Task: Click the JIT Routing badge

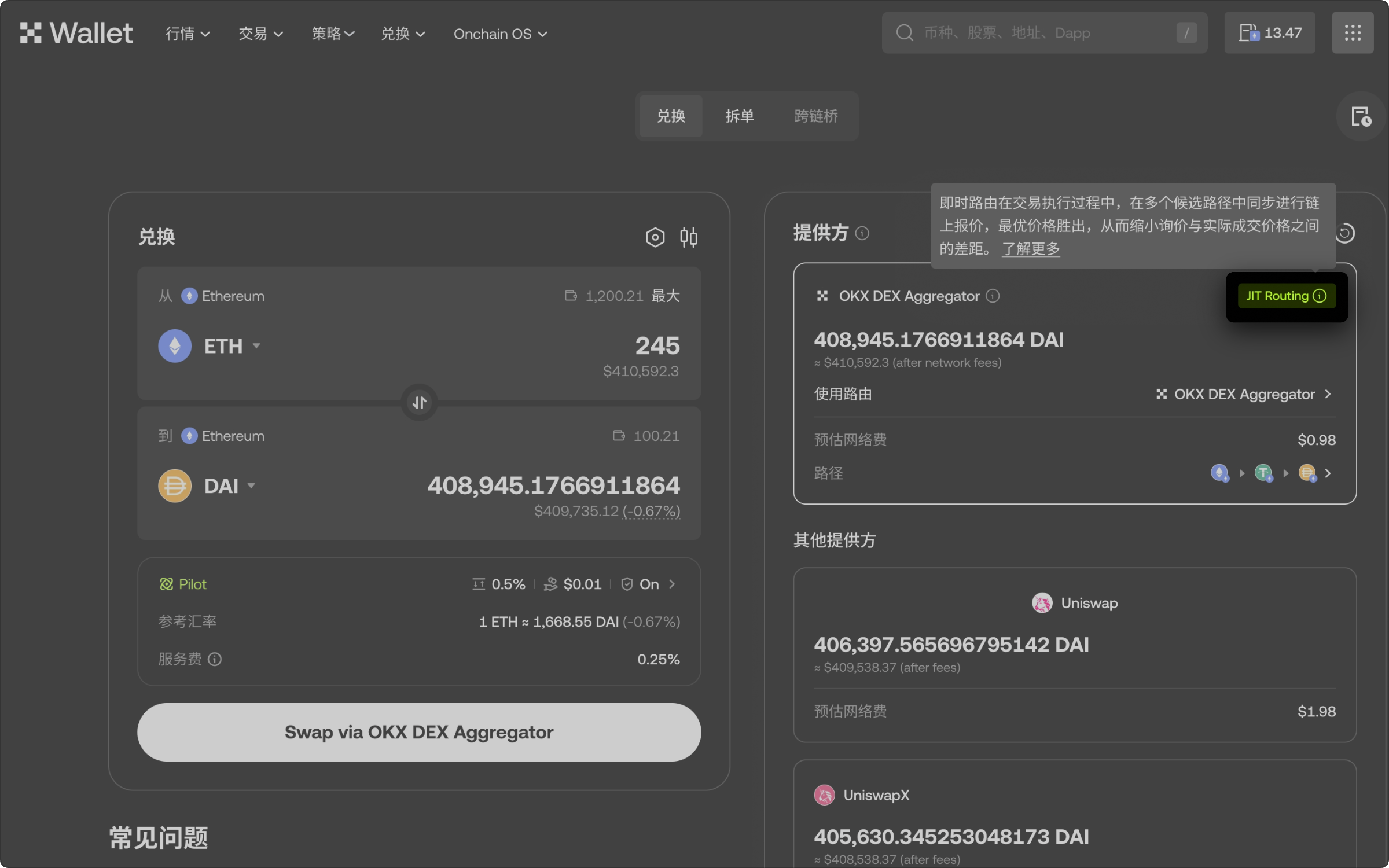Action: click(x=1287, y=296)
